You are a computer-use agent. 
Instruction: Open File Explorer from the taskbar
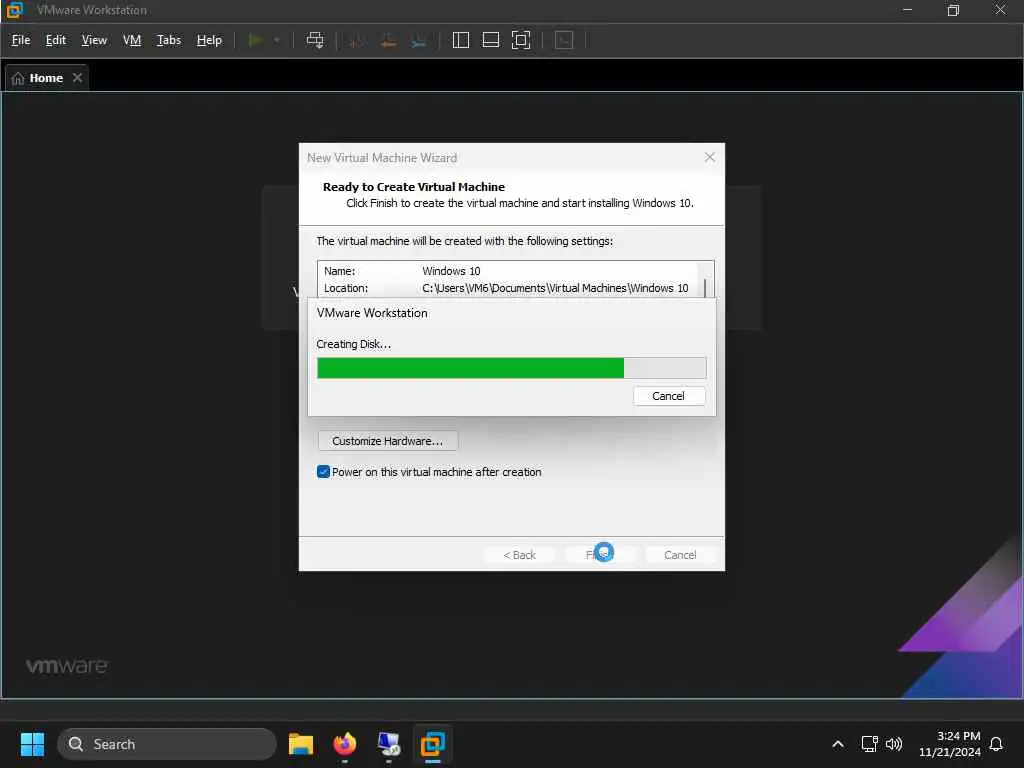pyautogui.click(x=301, y=744)
